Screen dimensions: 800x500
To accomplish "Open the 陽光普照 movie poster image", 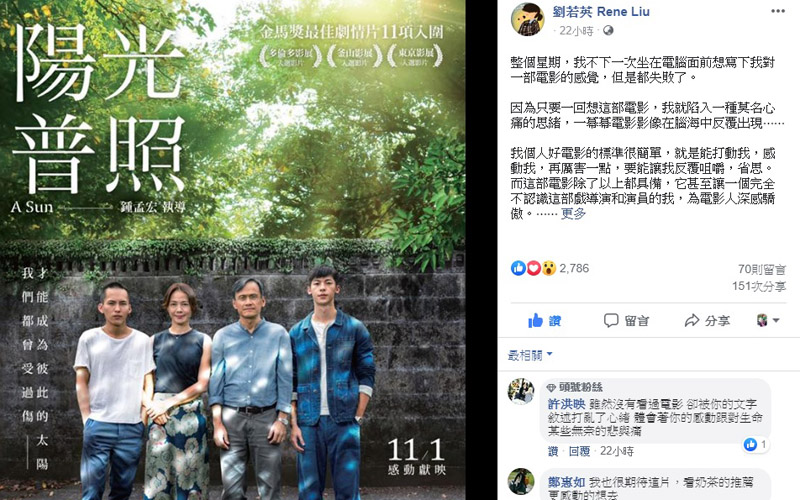I will (x=233, y=250).
